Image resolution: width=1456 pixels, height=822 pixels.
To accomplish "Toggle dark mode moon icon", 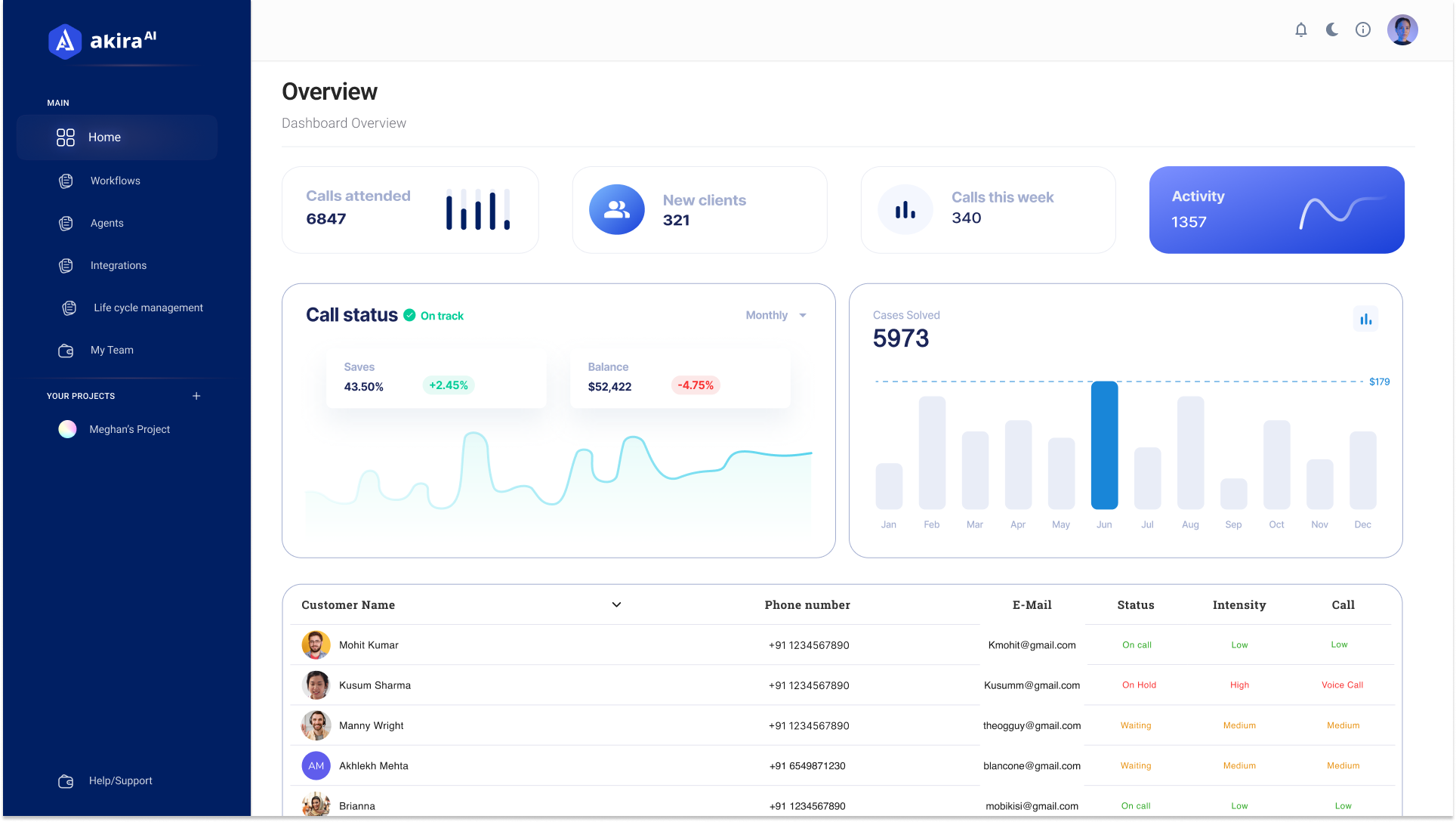I will (x=1332, y=30).
